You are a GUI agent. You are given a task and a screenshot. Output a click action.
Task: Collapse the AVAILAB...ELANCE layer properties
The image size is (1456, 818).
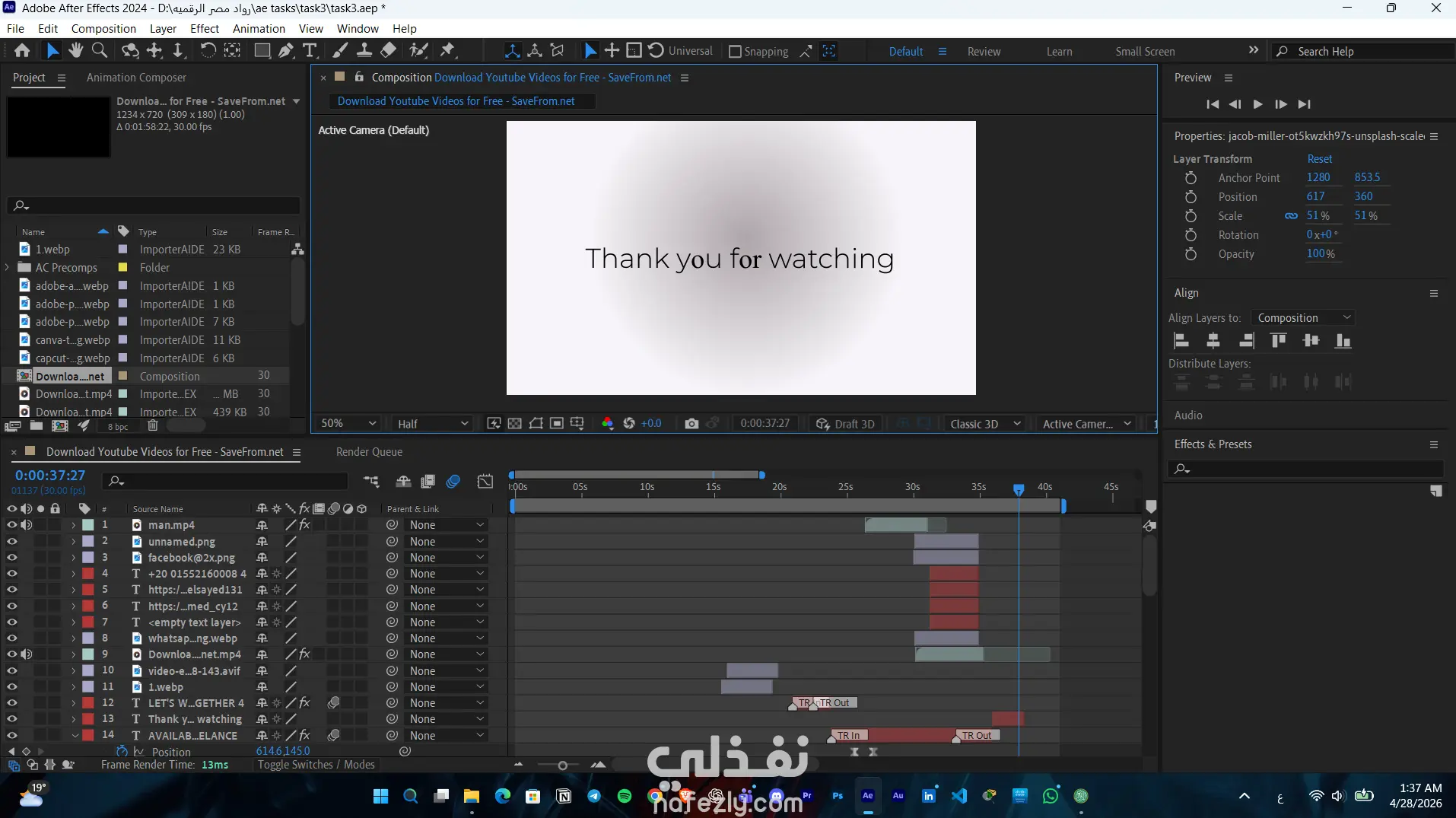coord(75,736)
